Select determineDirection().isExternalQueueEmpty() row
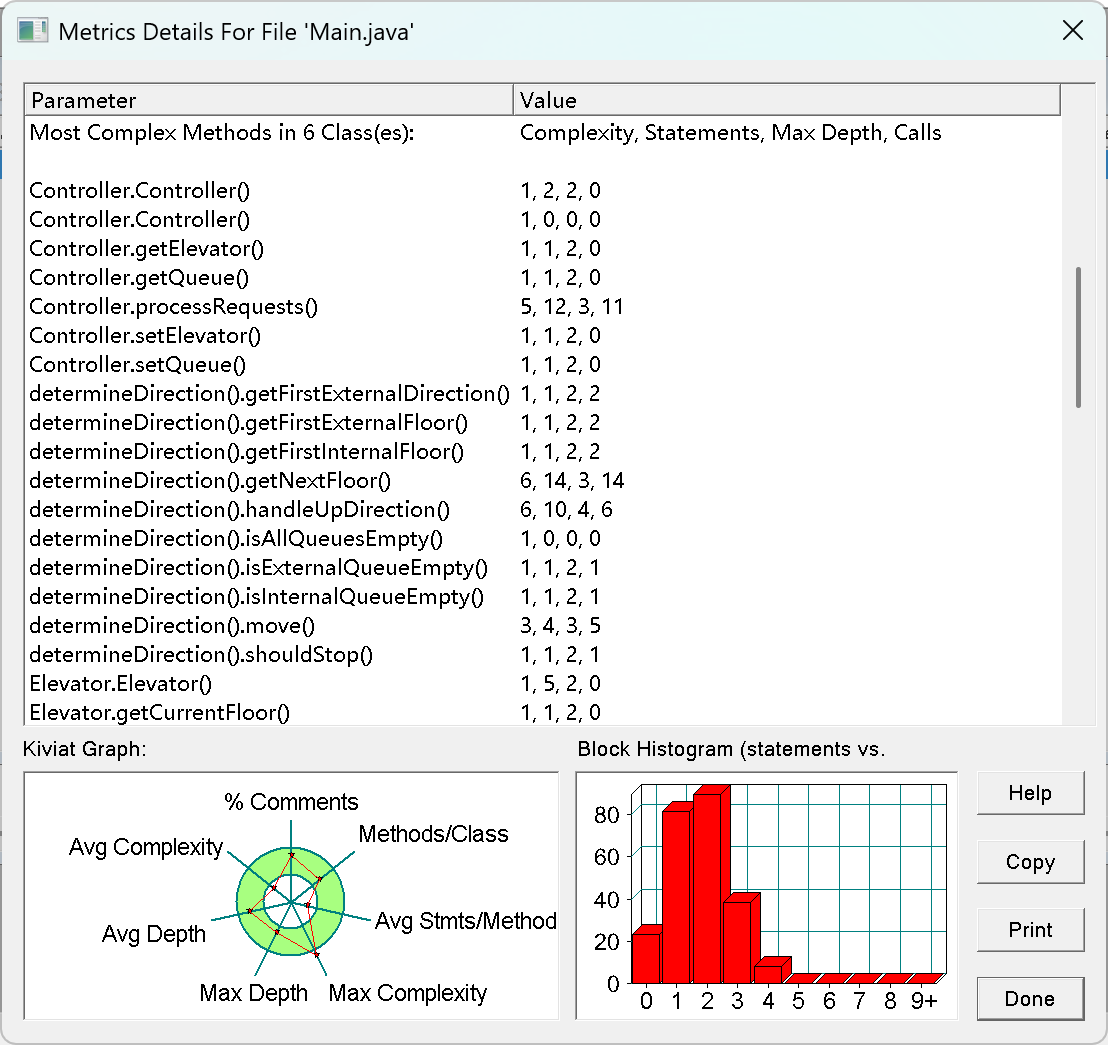The height and width of the screenshot is (1045, 1108). [543, 567]
